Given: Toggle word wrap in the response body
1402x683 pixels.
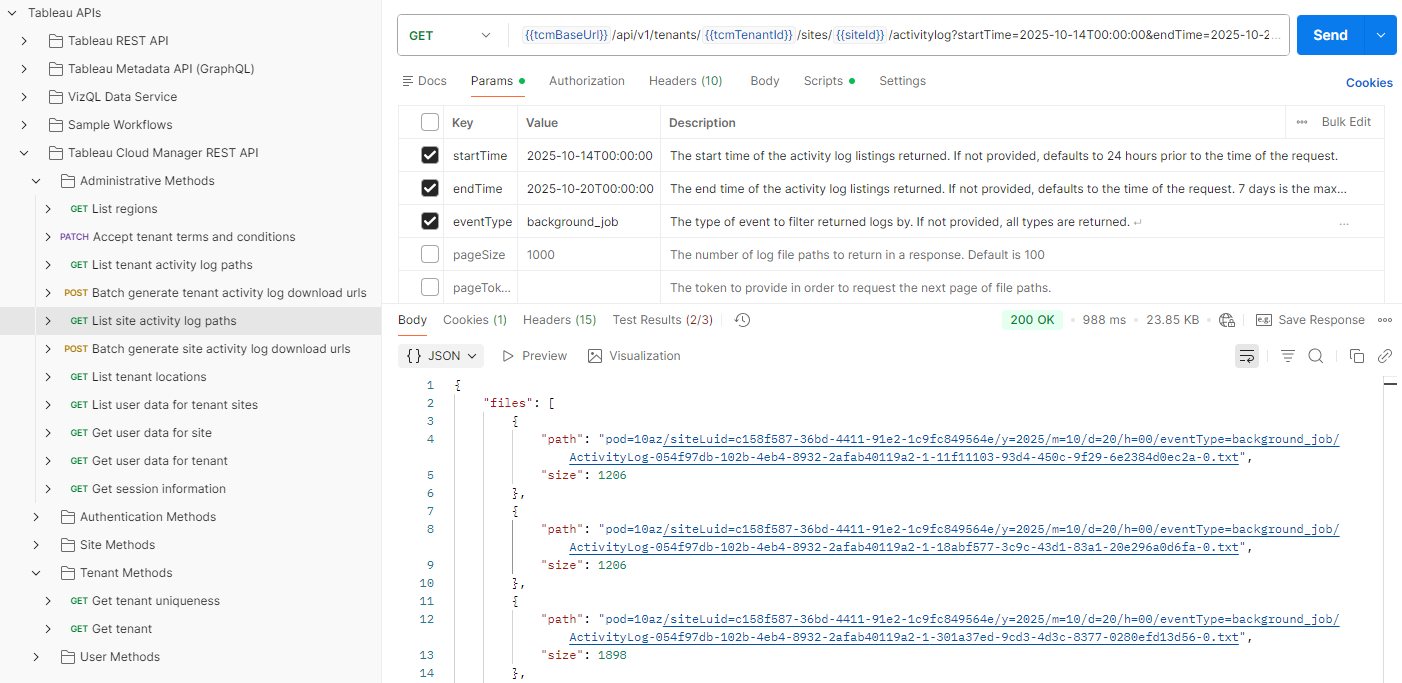Looking at the screenshot, I should tap(1246, 355).
